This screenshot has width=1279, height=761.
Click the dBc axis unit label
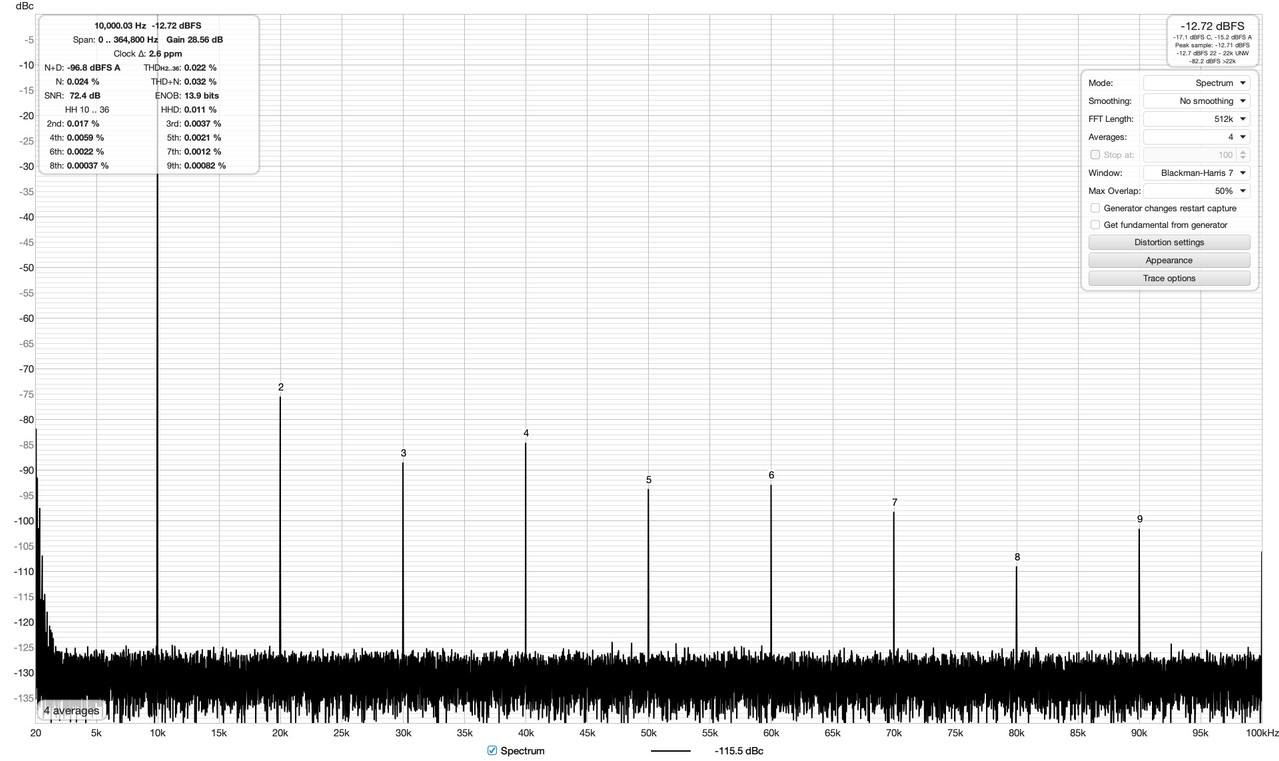pyautogui.click(x=24, y=7)
